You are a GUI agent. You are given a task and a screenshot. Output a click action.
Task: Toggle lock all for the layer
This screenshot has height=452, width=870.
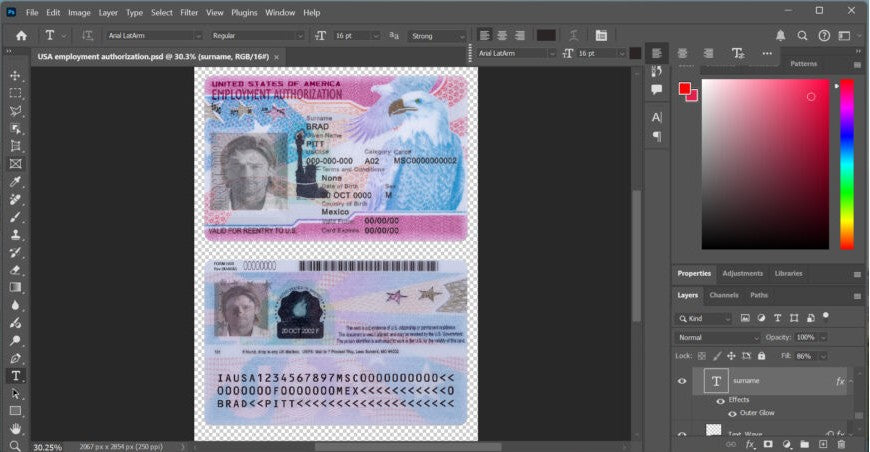pos(761,356)
